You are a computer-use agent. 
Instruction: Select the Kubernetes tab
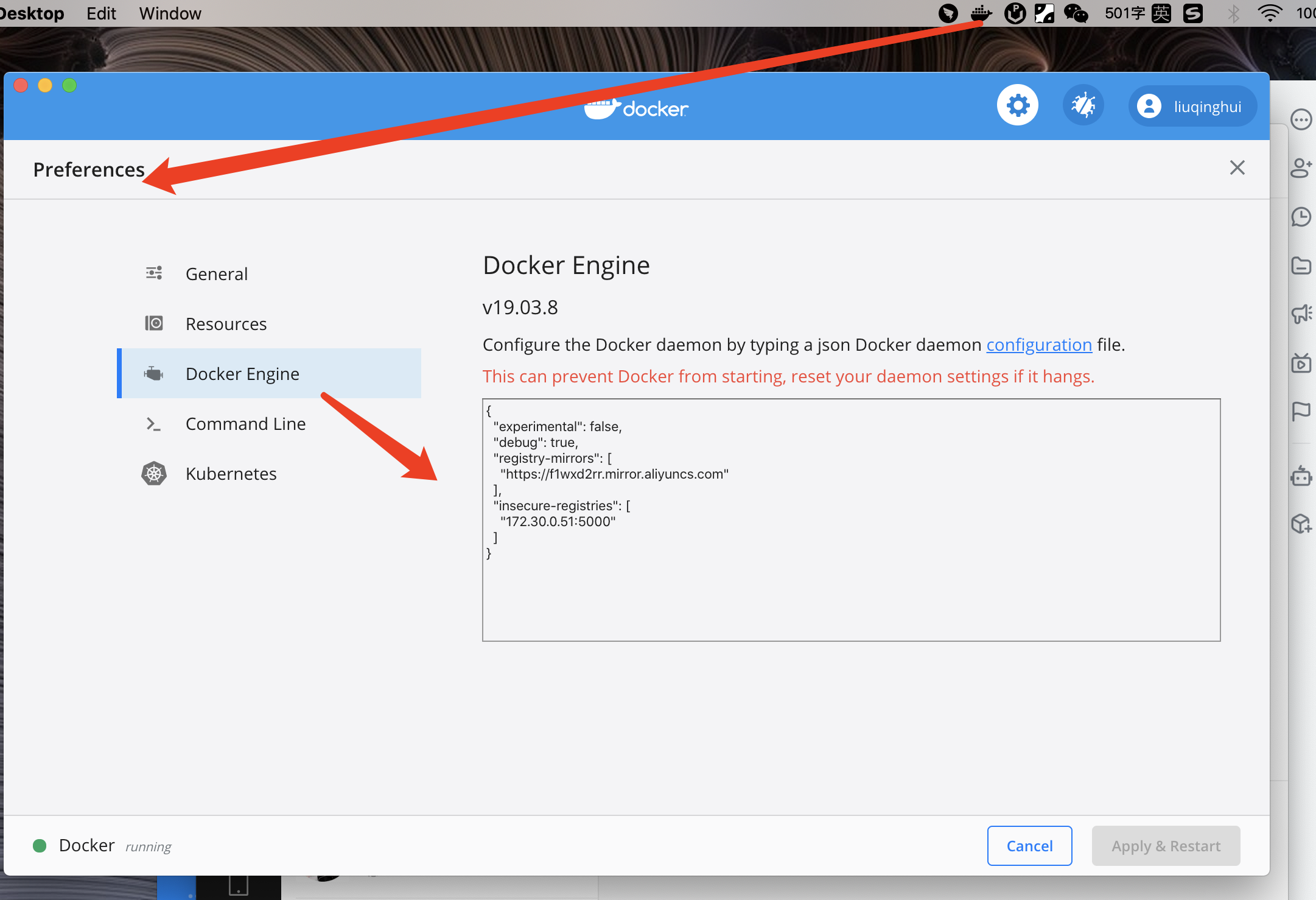pos(269,474)
